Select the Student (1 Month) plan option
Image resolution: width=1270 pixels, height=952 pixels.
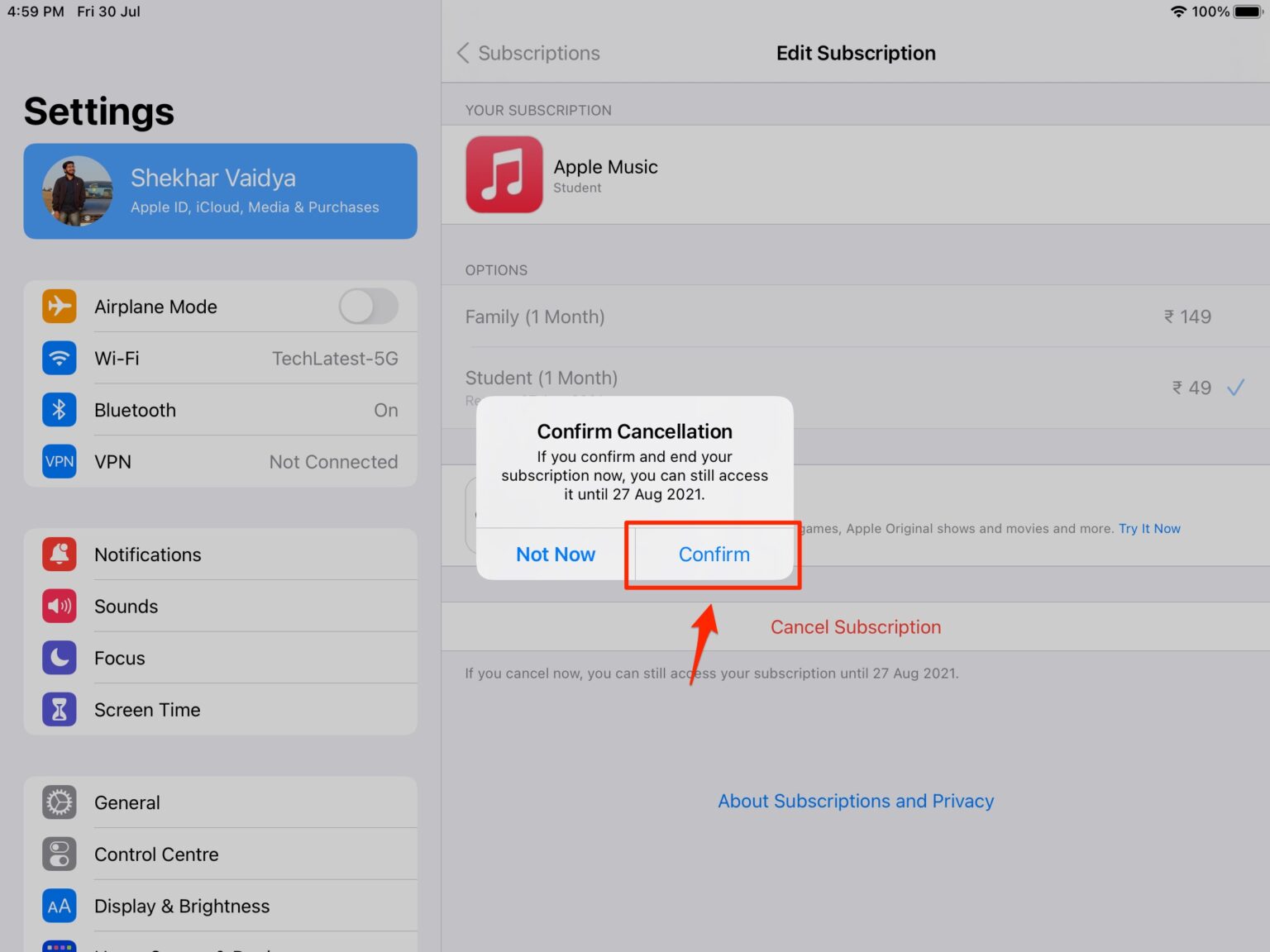856,388
